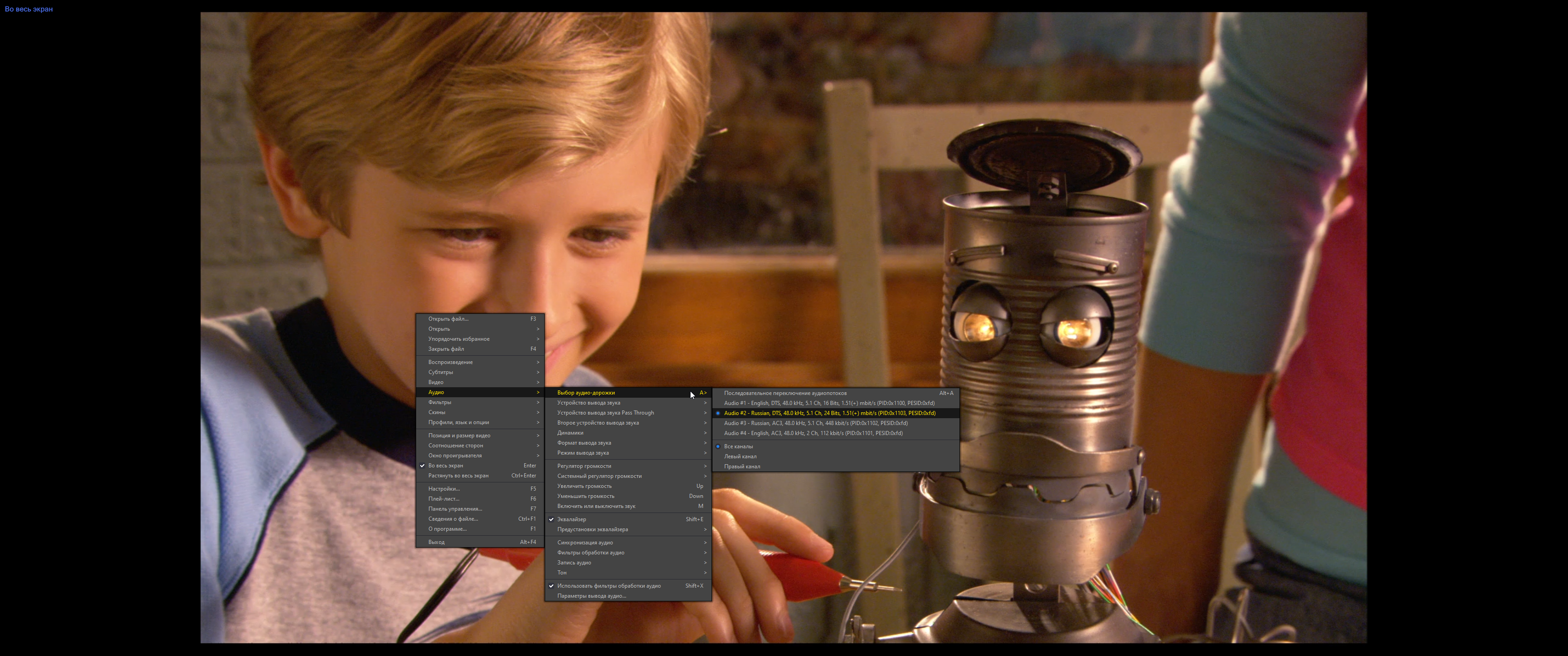This screenshot has height=656, width=1568.
Task: Open the 'Субтитры' submenu
Action: (440, 373)
